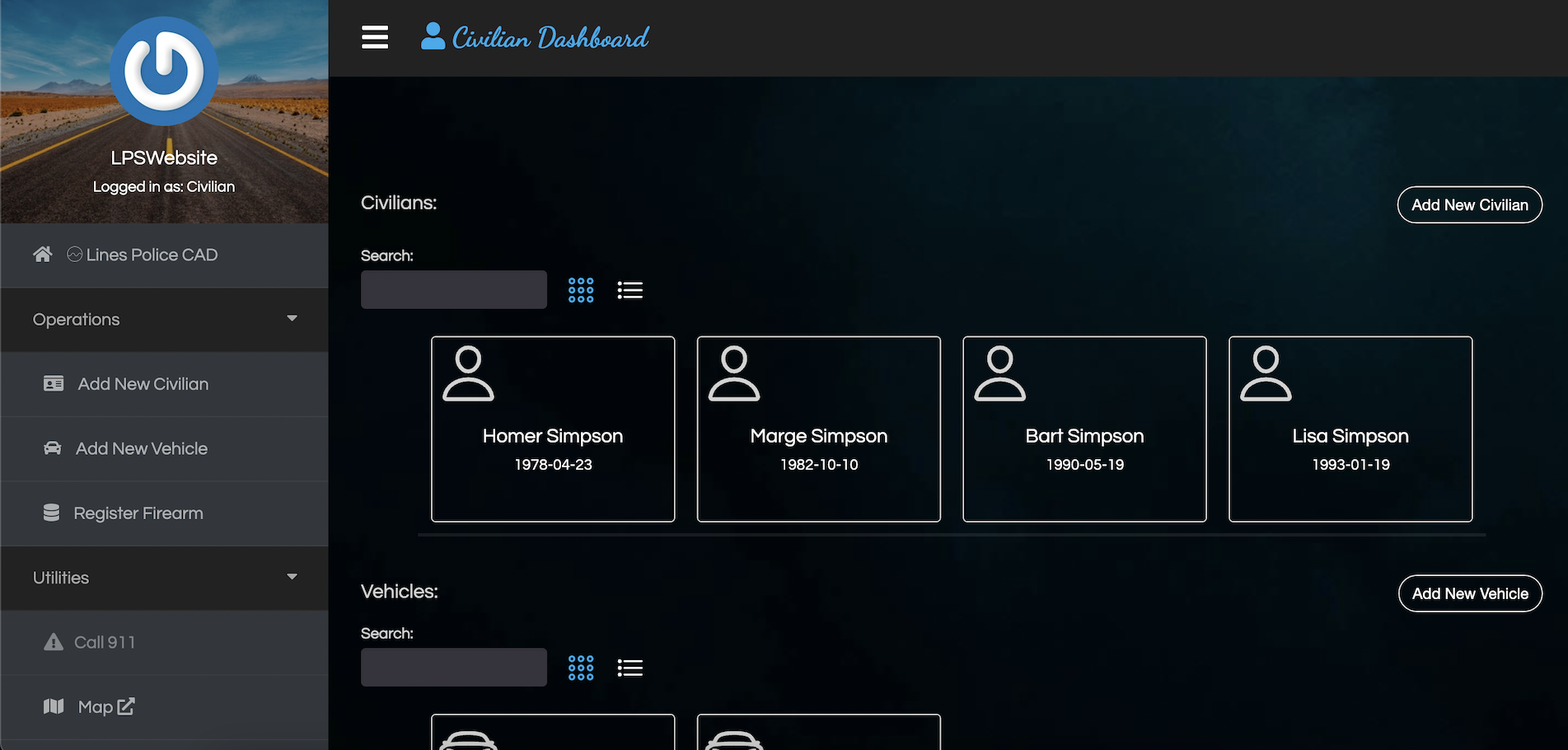Select the ID card icon for Add New Civilian
This screenshot has height=750, width=1568.
click(x=53, y=383)
